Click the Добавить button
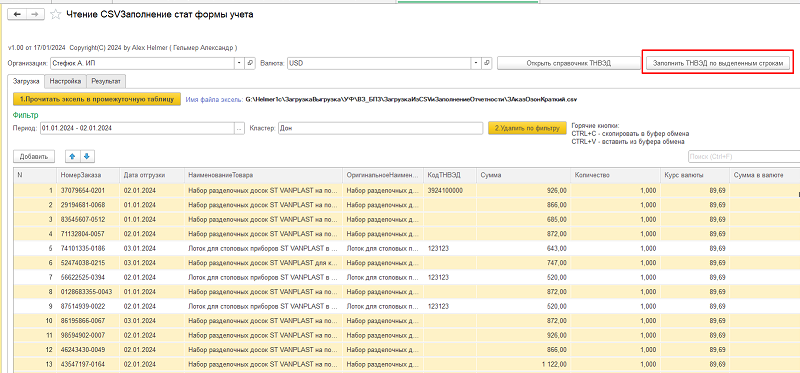 point(34,157)
